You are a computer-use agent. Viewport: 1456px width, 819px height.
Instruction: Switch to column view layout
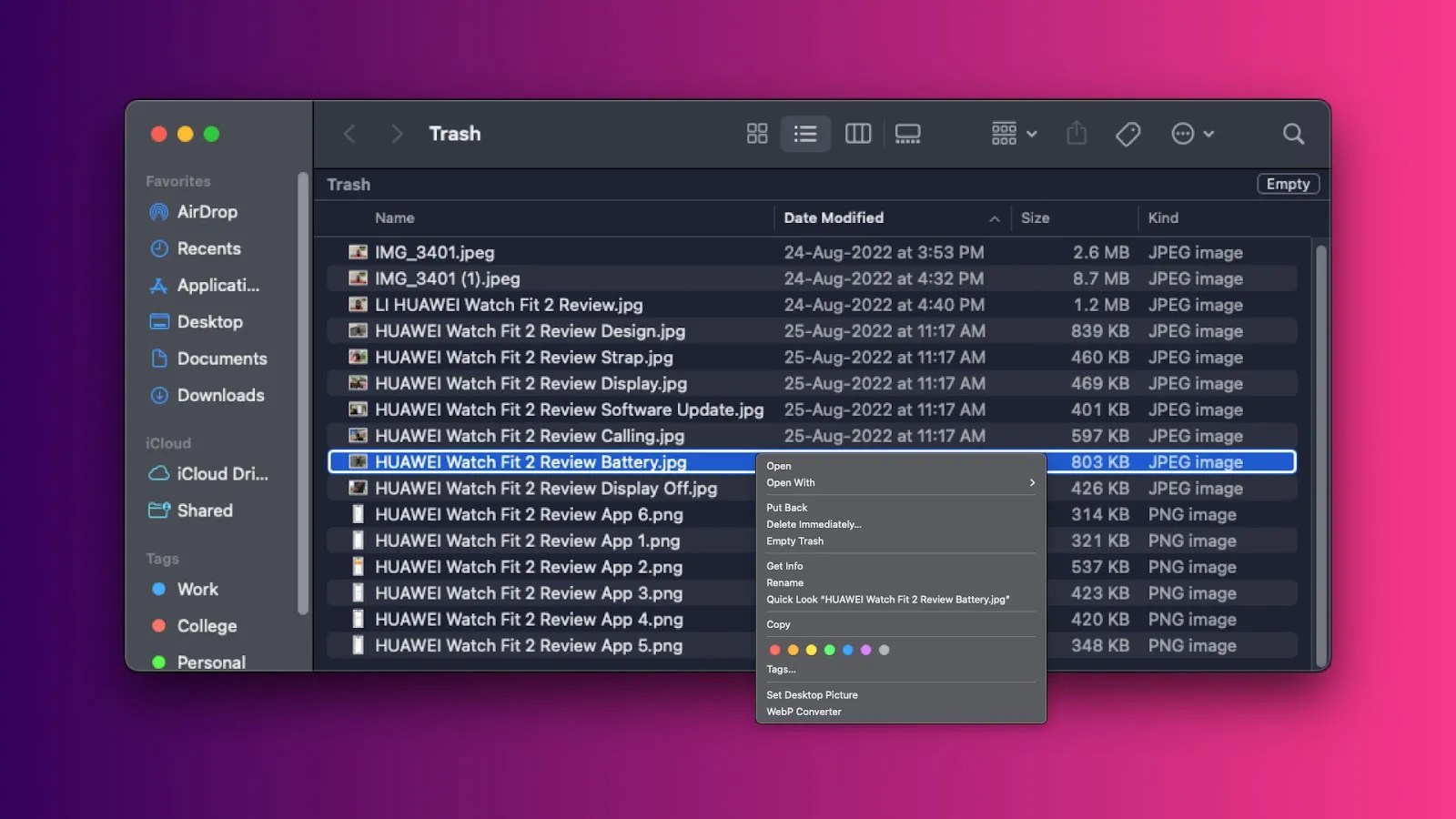point(857,134)
